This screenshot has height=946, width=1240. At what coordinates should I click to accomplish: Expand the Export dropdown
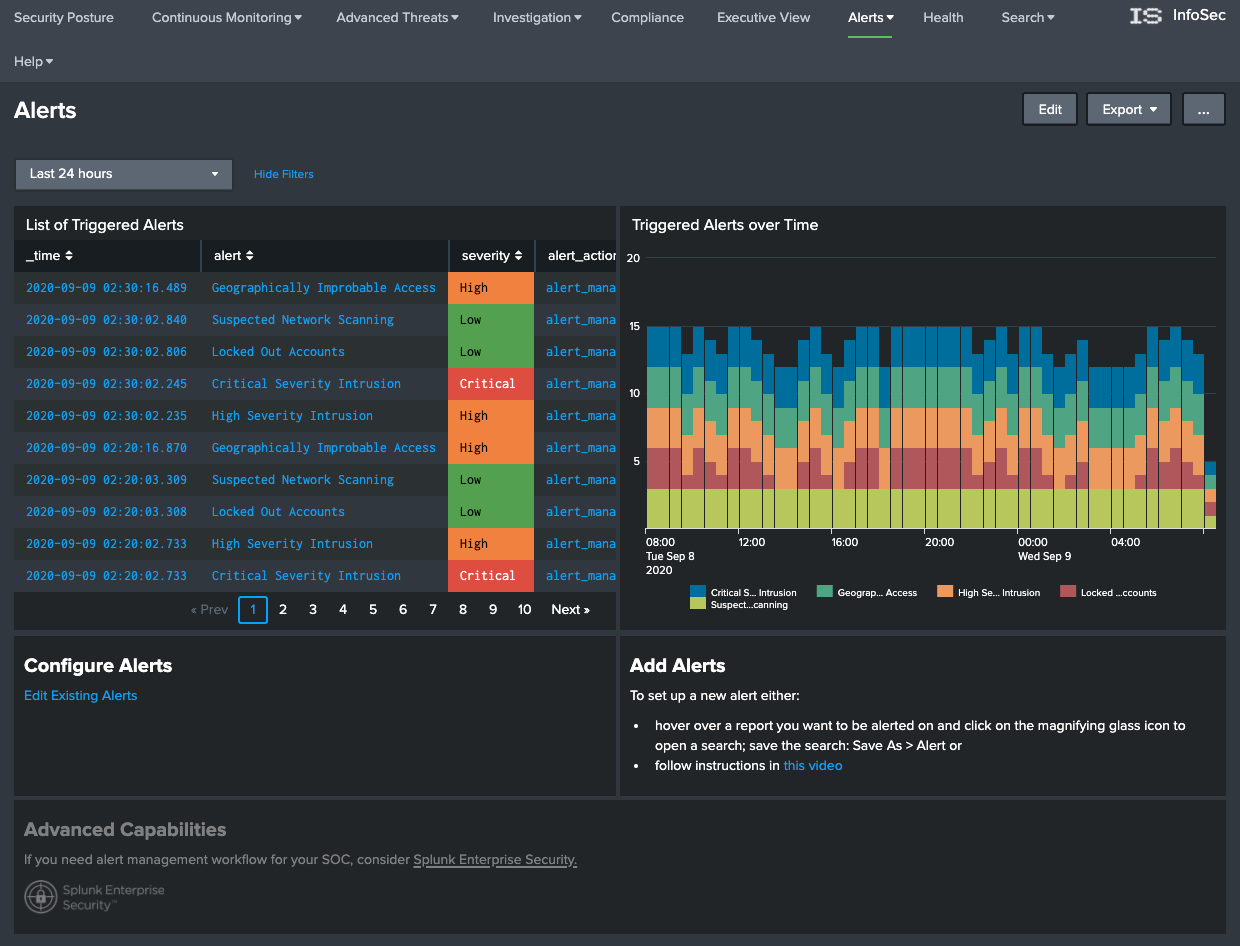tap(1128, 108)
